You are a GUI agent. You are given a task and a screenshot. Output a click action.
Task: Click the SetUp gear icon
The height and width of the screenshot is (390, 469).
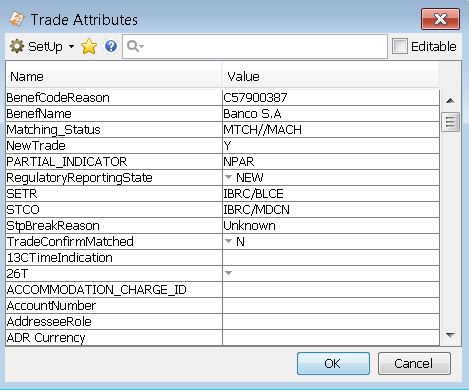(x=17, y=46)
